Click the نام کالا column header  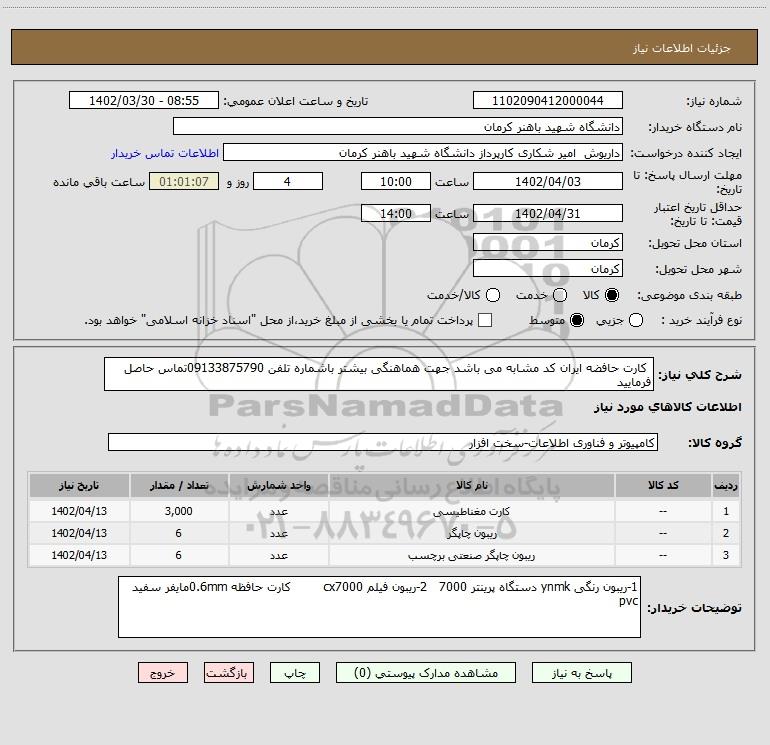pos(471,486)
